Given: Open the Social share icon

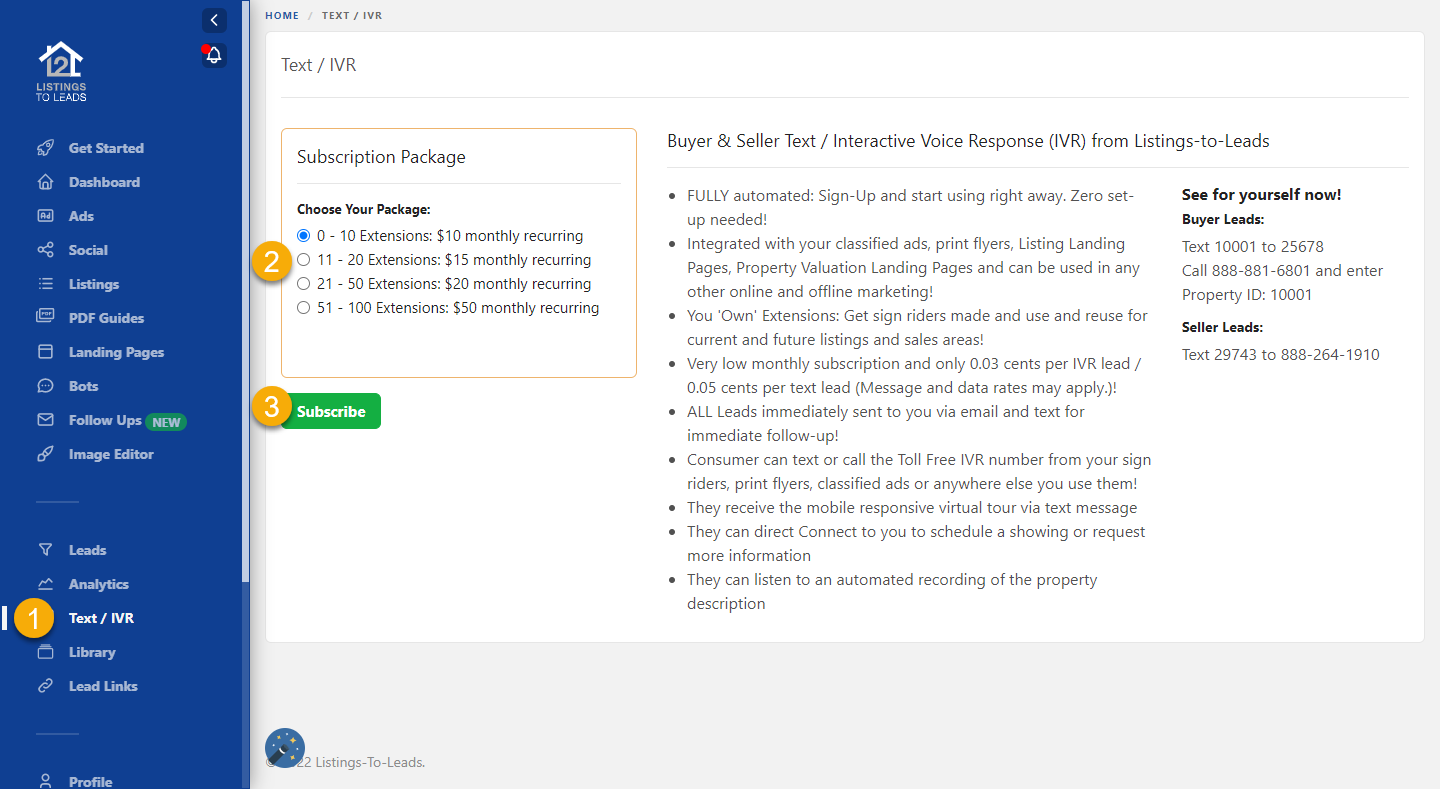Looking at the screenshot, I should (45, 250).
